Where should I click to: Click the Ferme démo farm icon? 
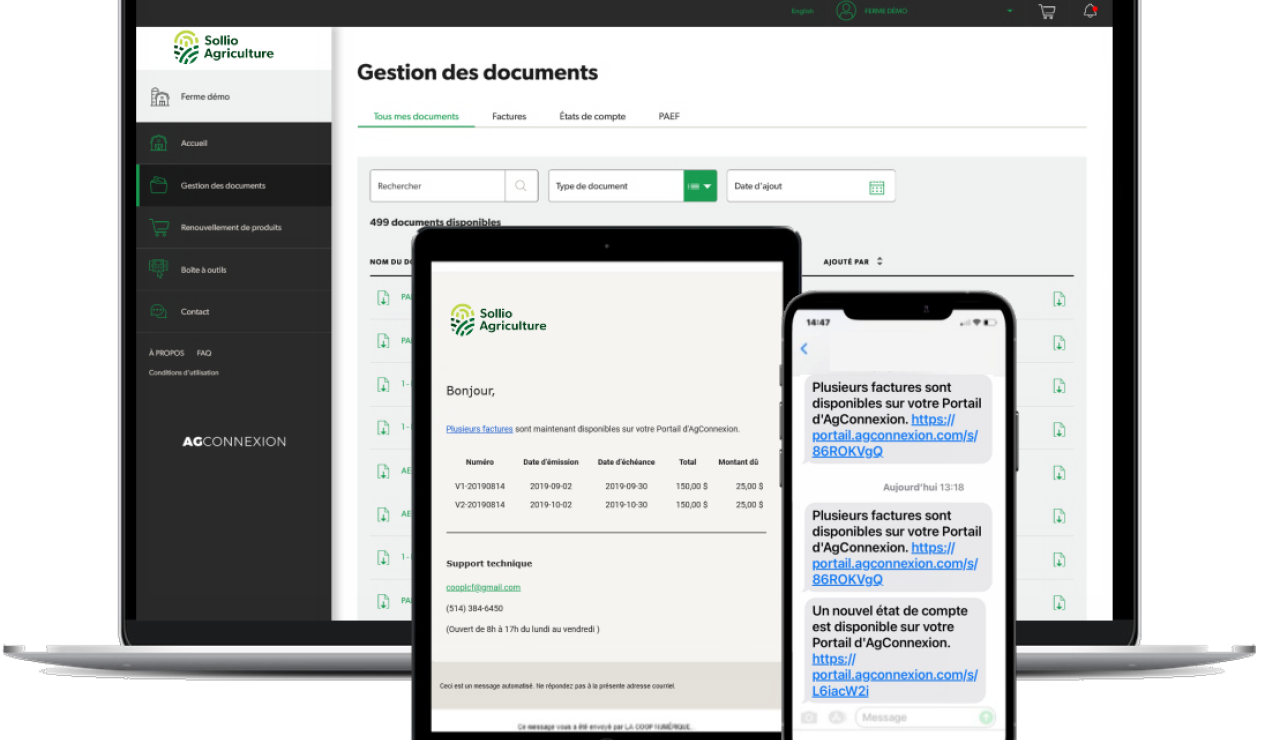(x=160, y=97)
